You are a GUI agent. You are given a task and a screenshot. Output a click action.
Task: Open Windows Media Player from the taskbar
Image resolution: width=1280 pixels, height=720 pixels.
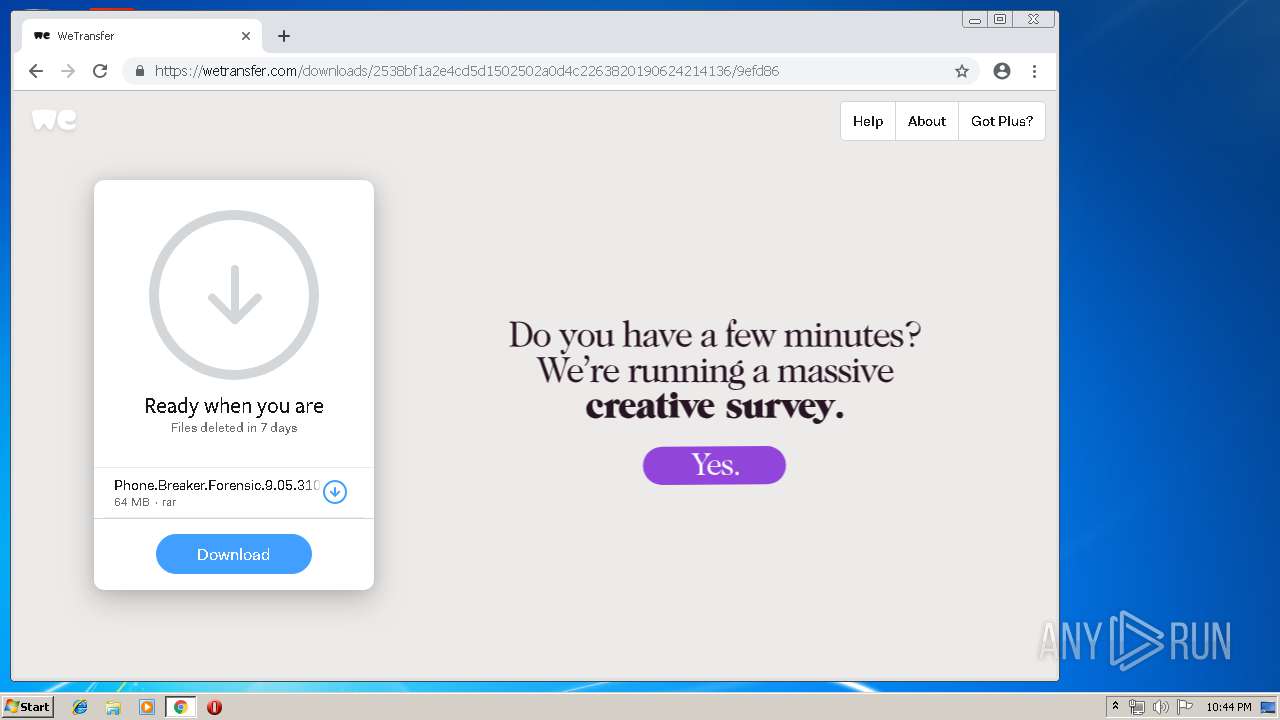[x=147, y=707]
